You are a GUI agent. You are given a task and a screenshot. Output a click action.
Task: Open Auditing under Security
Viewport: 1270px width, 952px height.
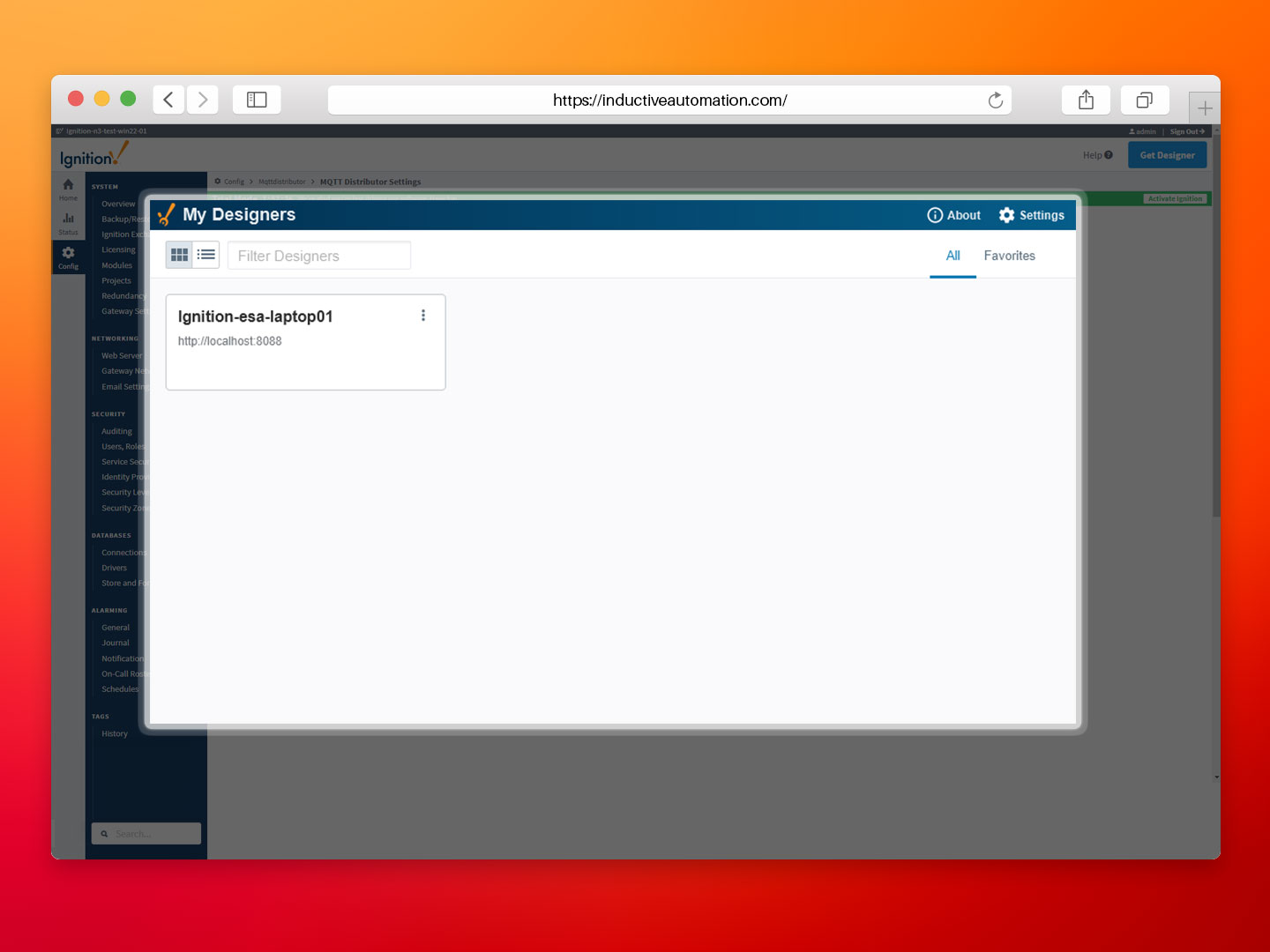(116, 431)
